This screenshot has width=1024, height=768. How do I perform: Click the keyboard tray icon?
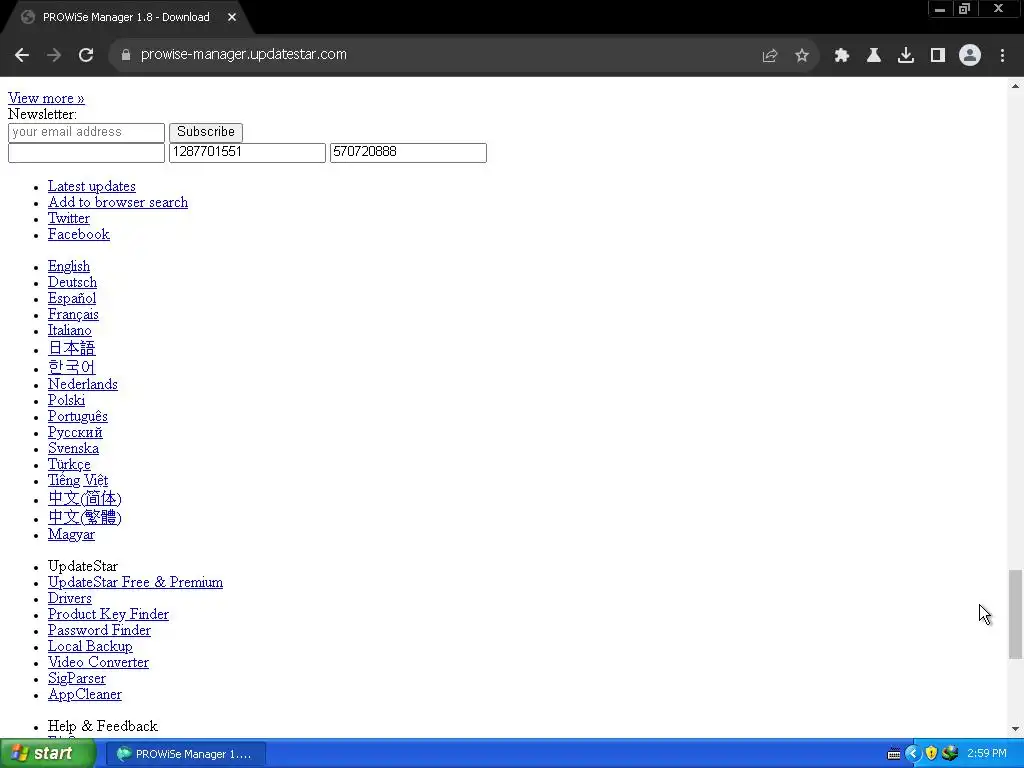click(894, 754)
